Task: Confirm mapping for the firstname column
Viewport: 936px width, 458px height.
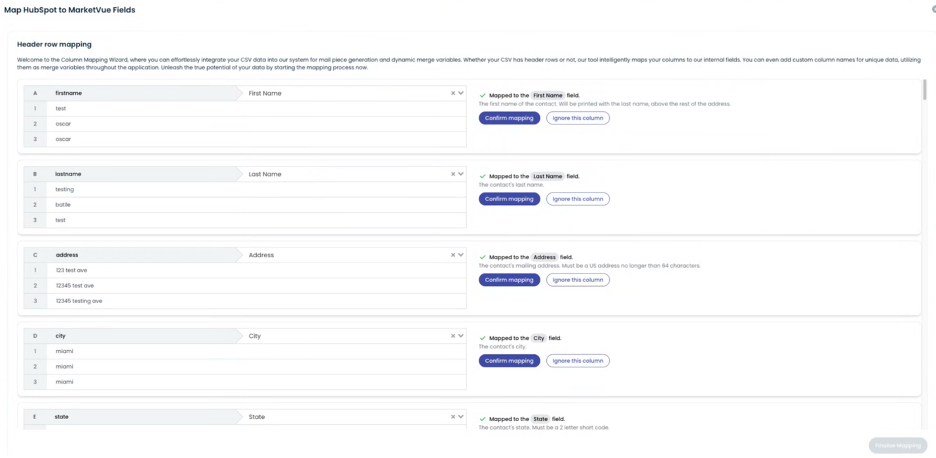Action: [509, 118]
